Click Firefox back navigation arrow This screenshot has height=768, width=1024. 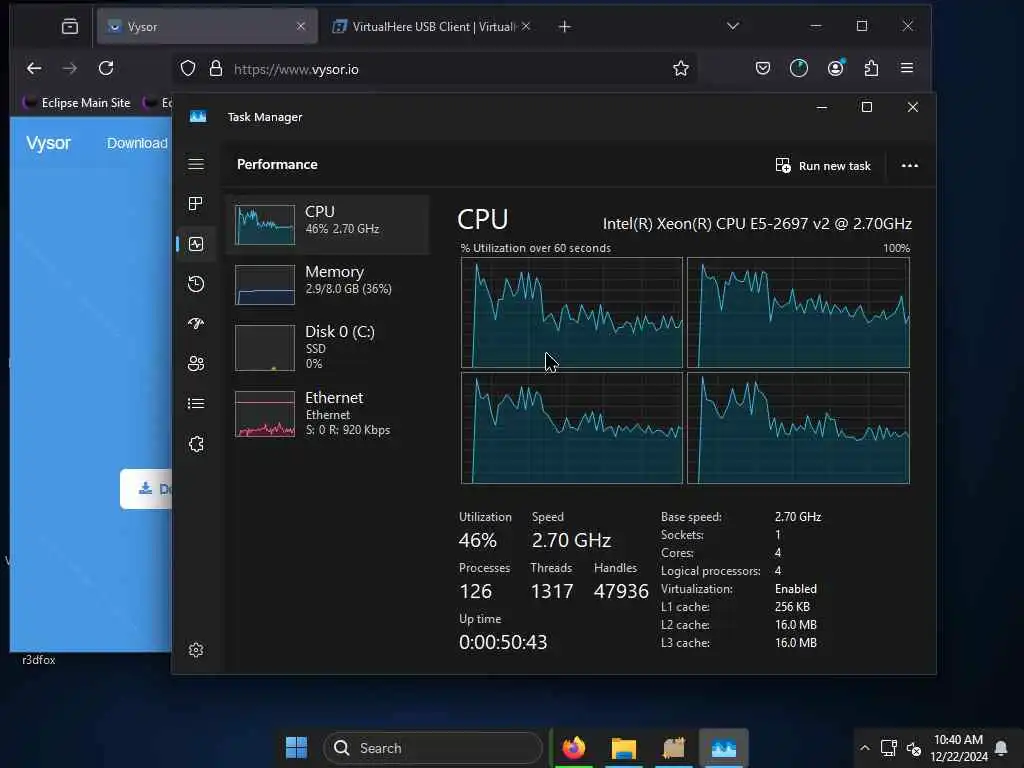(x=34, y=68)
